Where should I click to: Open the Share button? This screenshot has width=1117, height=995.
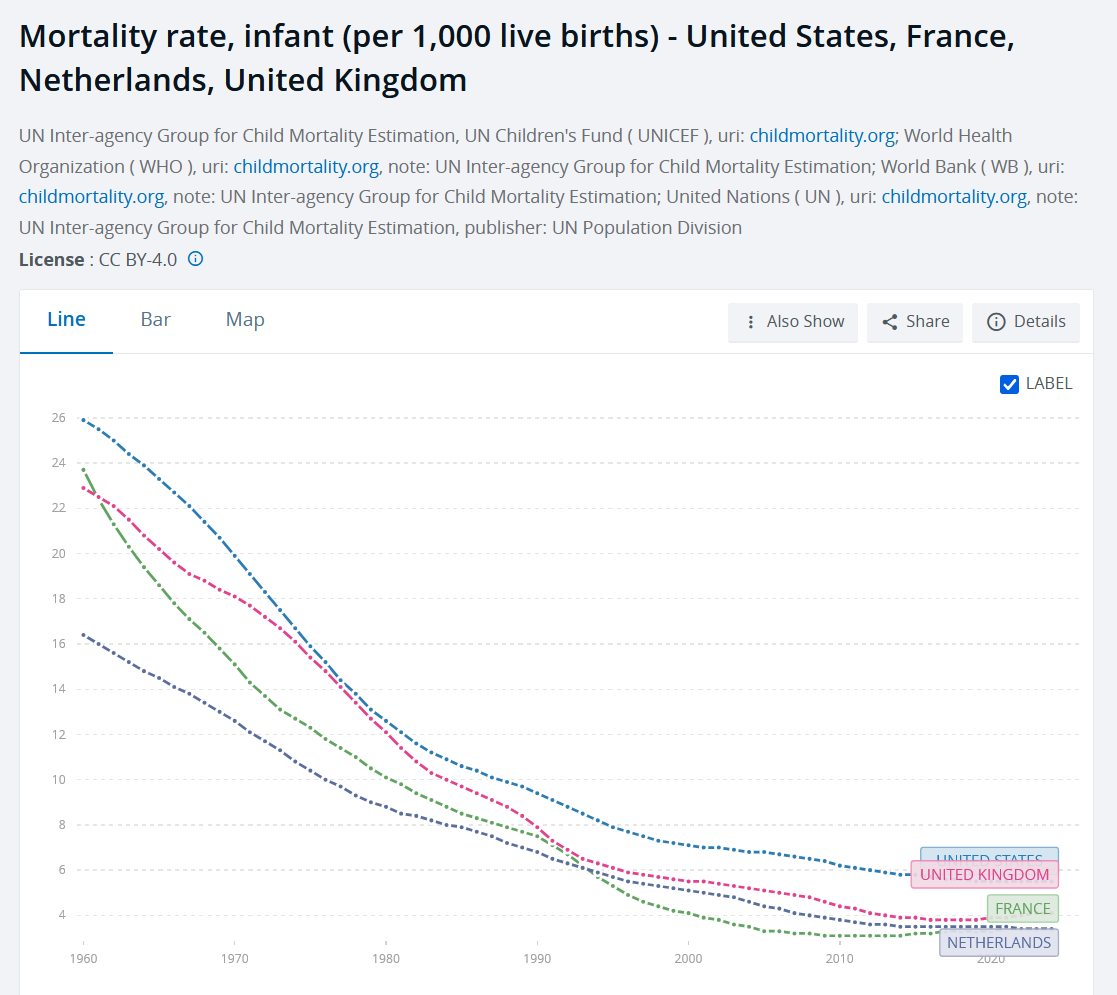915,322
